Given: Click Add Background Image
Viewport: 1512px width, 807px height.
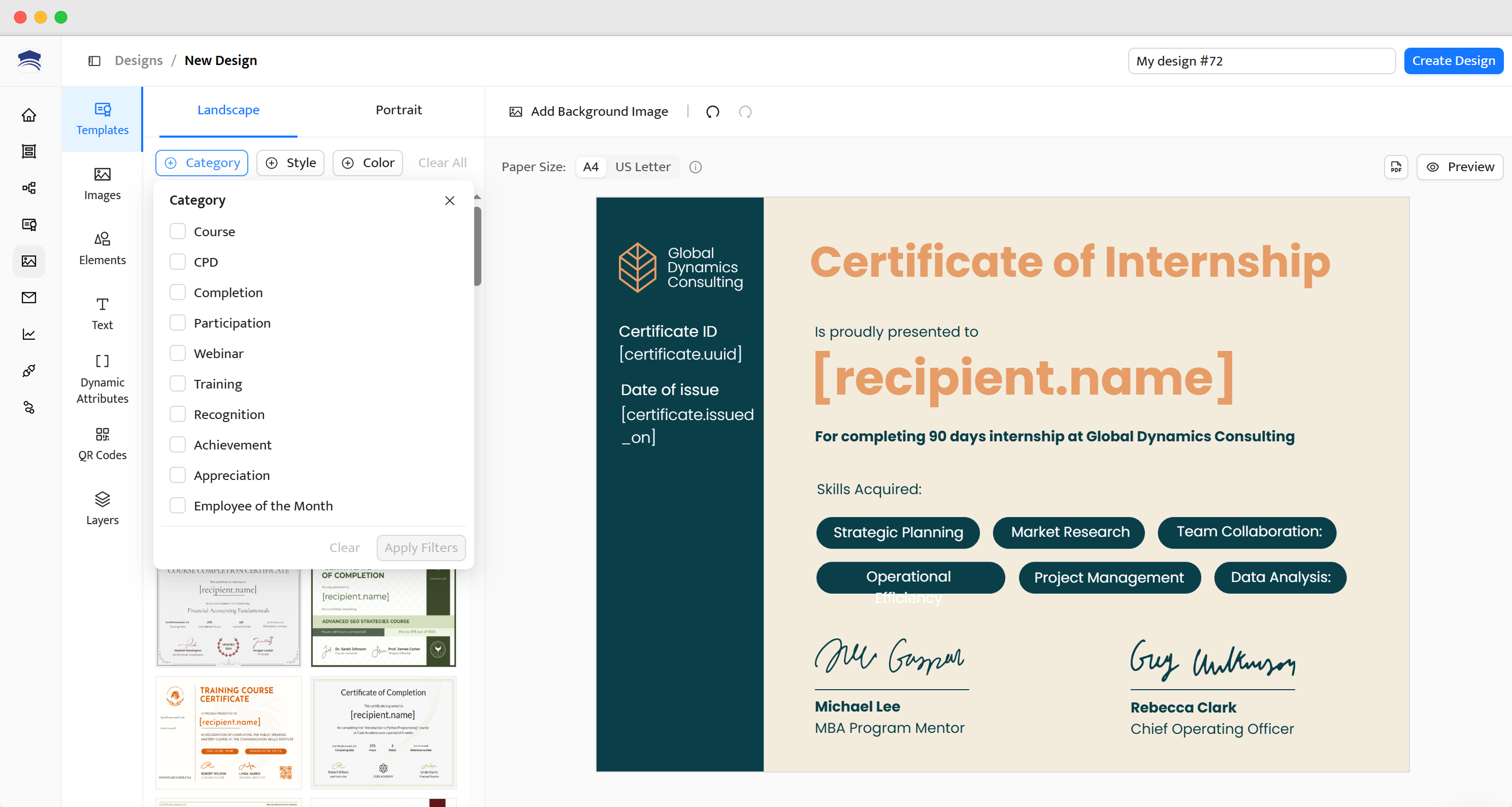Looking at the screenshot, I should [x=588, y=111].
